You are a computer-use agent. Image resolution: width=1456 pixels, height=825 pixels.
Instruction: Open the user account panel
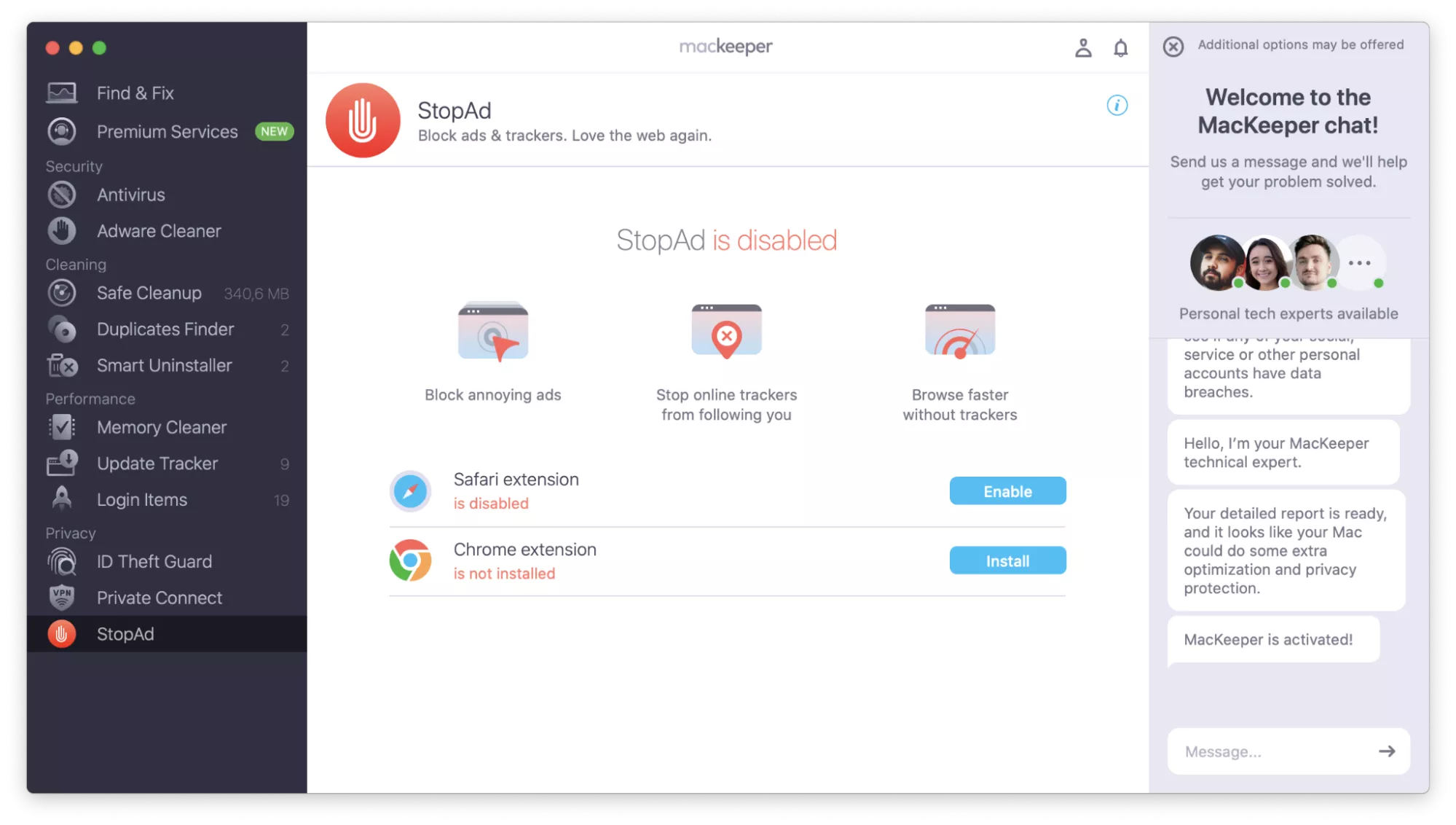point(1083,47)
